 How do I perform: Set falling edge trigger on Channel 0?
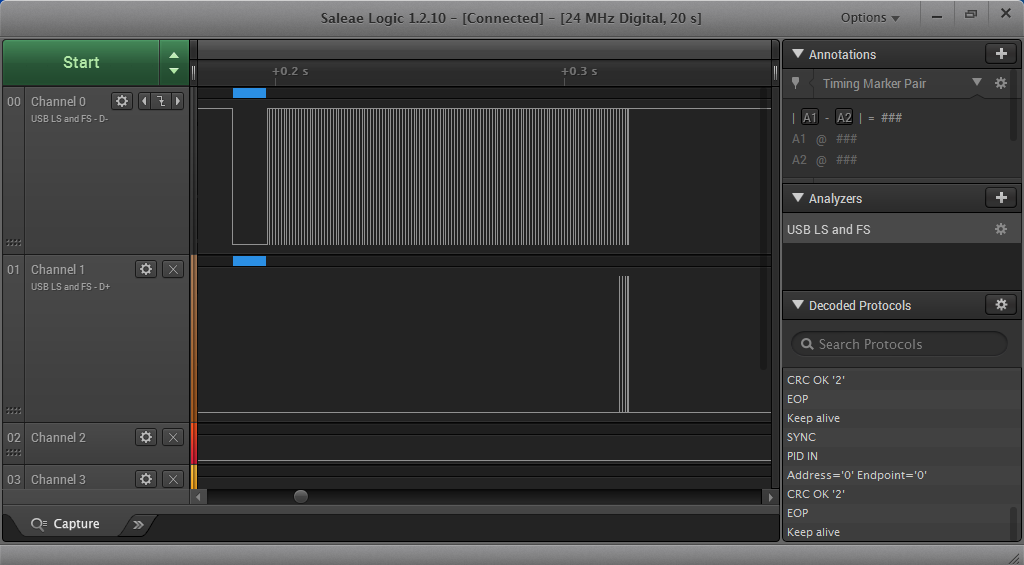point(161,101)
